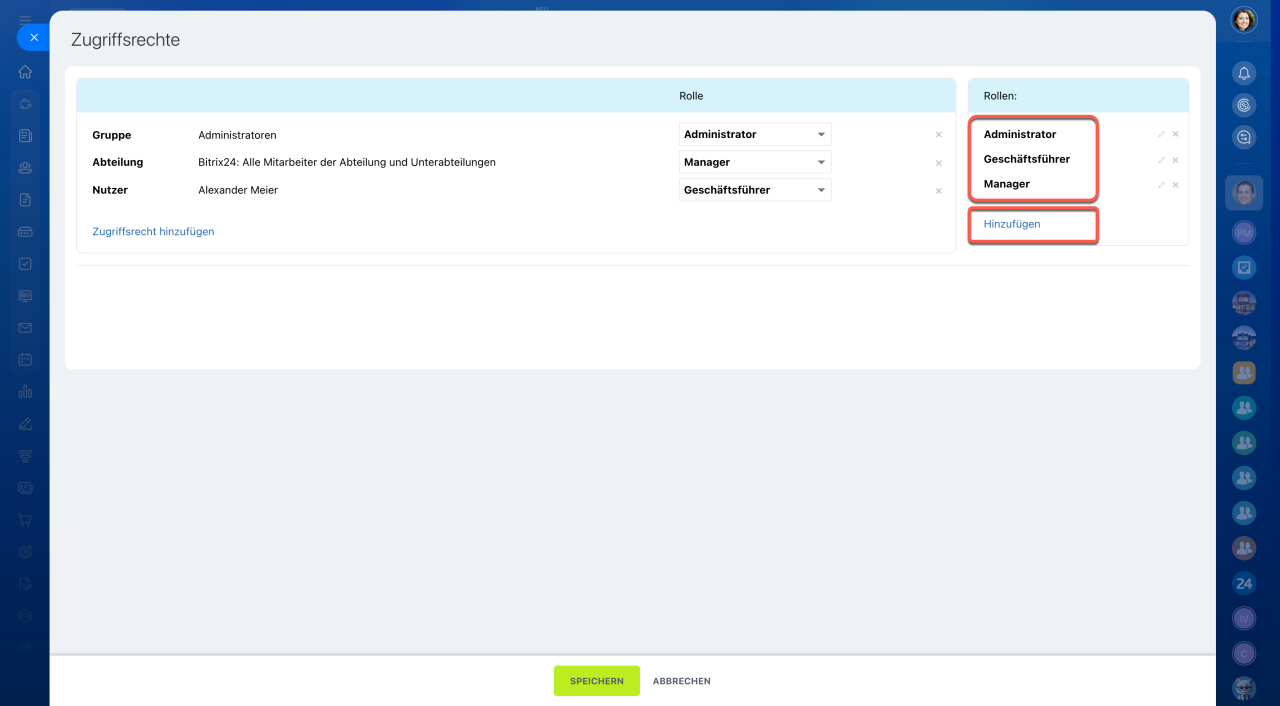Open the tasks checkmark icon in left sidebar
Screen dimensions: 1280x706
click(25, 264)
